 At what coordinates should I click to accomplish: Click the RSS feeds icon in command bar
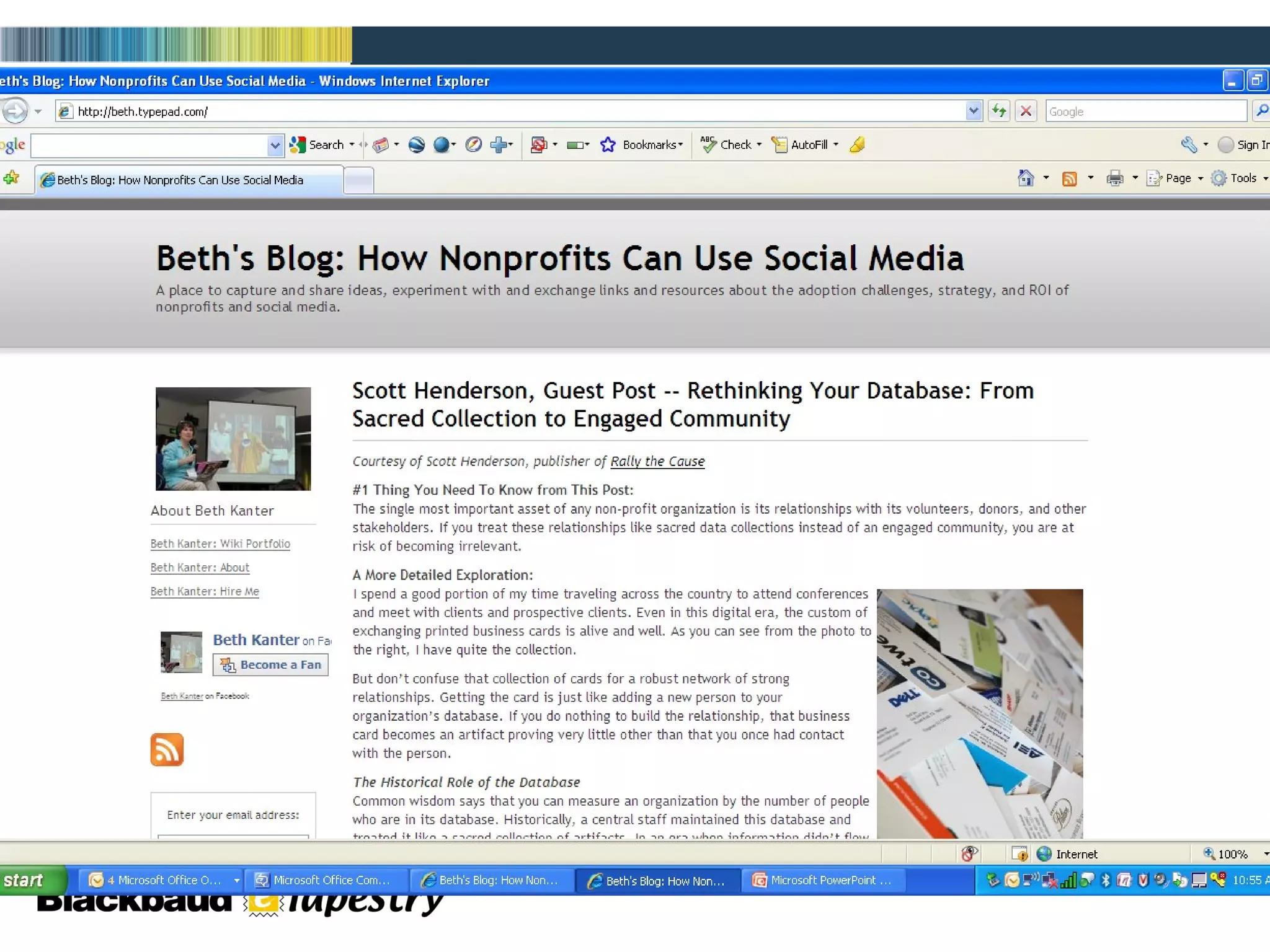click(1069, 178)
